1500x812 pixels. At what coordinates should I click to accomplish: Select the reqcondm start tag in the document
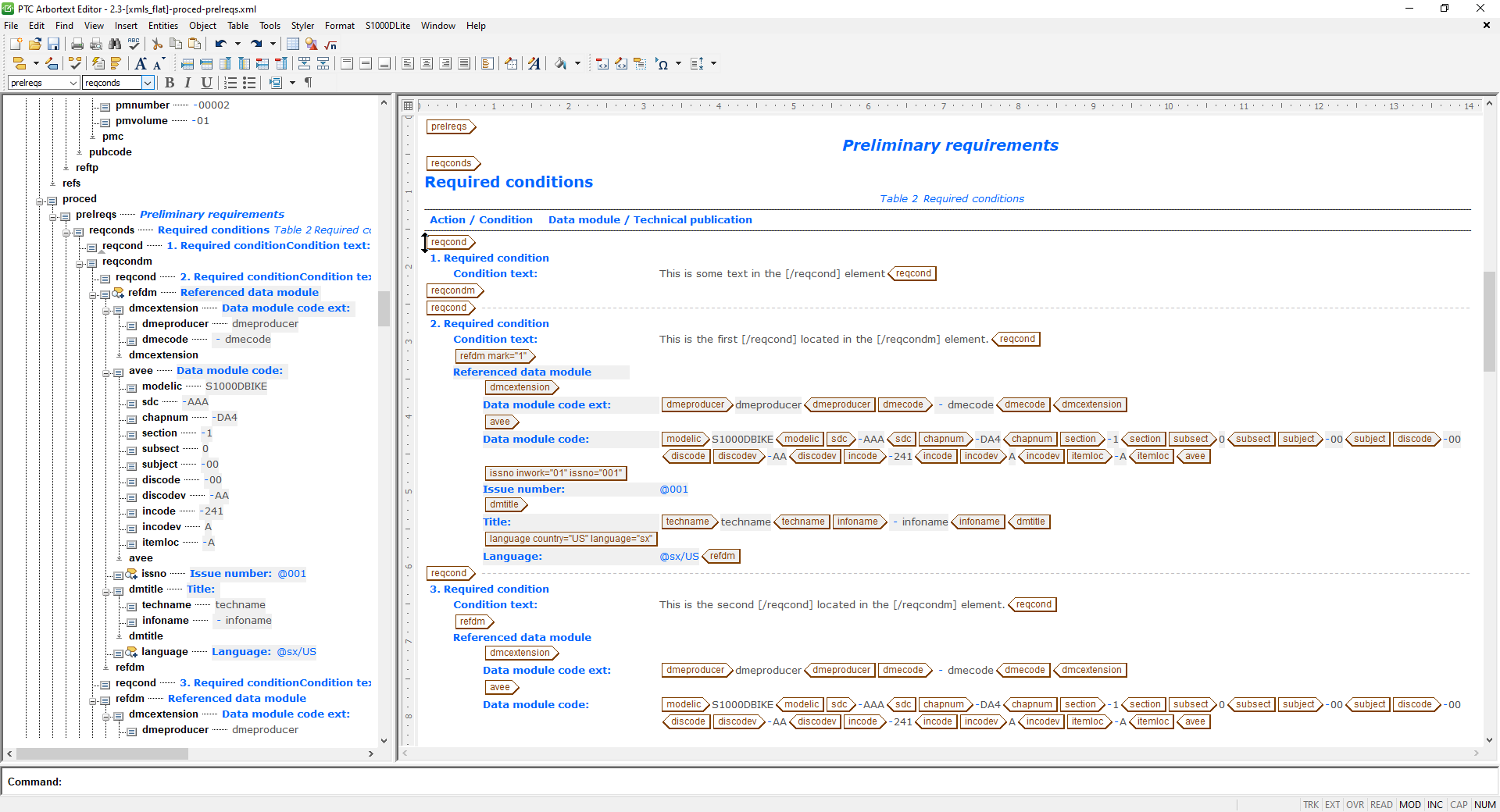pyautogui.click(x=455, y=290)
